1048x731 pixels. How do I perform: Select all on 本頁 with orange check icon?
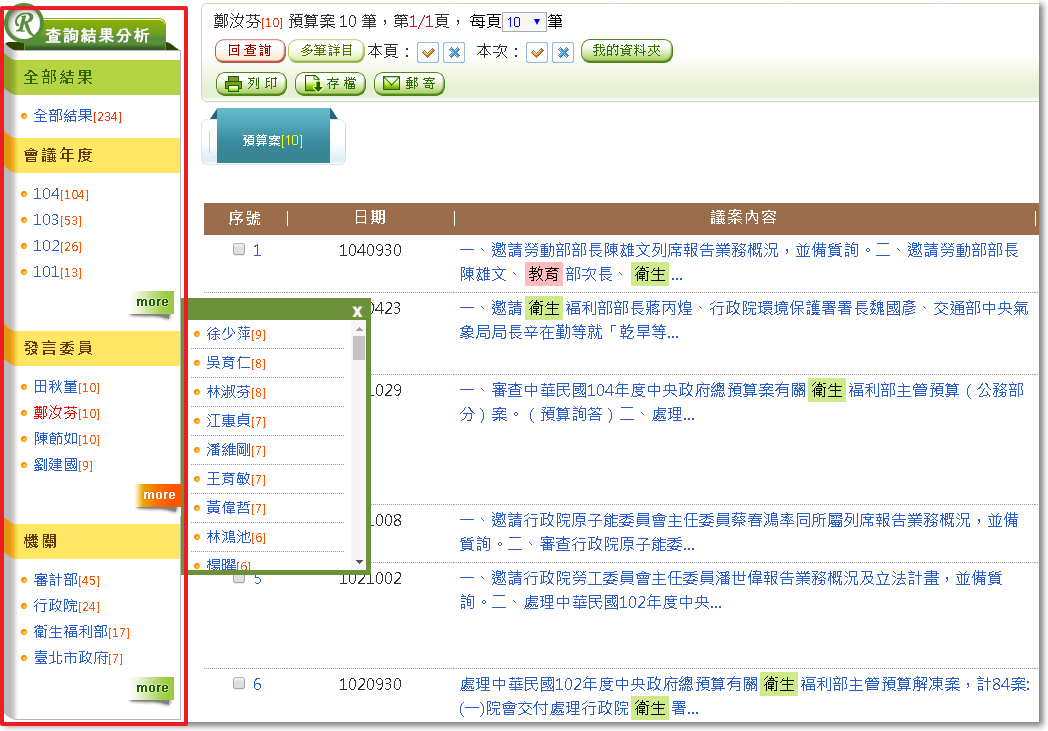click(428, 52)
